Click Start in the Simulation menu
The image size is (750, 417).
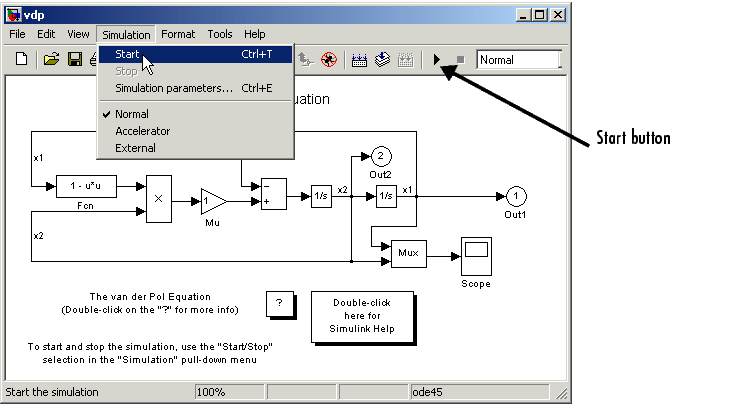(127, 55)
